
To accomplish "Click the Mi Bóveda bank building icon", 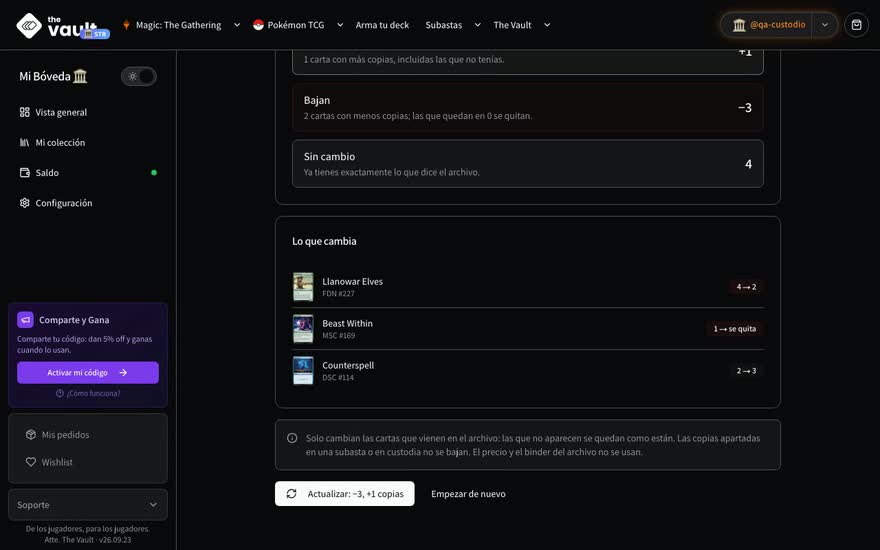I will tap(80, 76).
